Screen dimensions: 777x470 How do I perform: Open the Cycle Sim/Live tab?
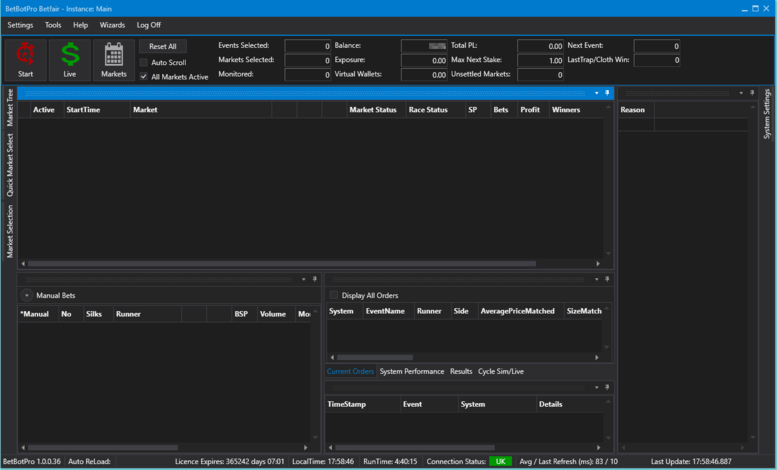pos(500,371)
